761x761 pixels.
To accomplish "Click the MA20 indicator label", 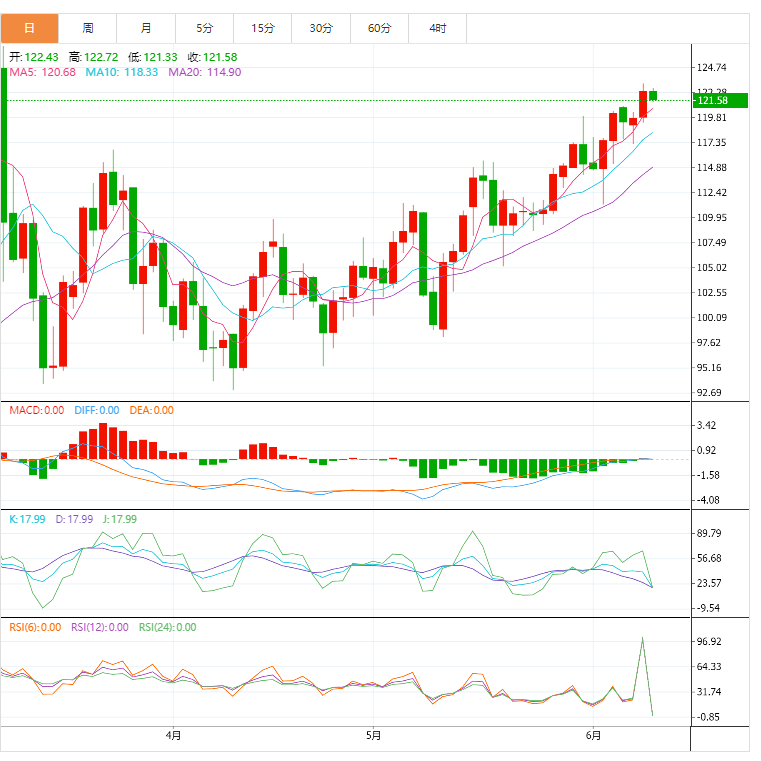I will tap(205, 72).
